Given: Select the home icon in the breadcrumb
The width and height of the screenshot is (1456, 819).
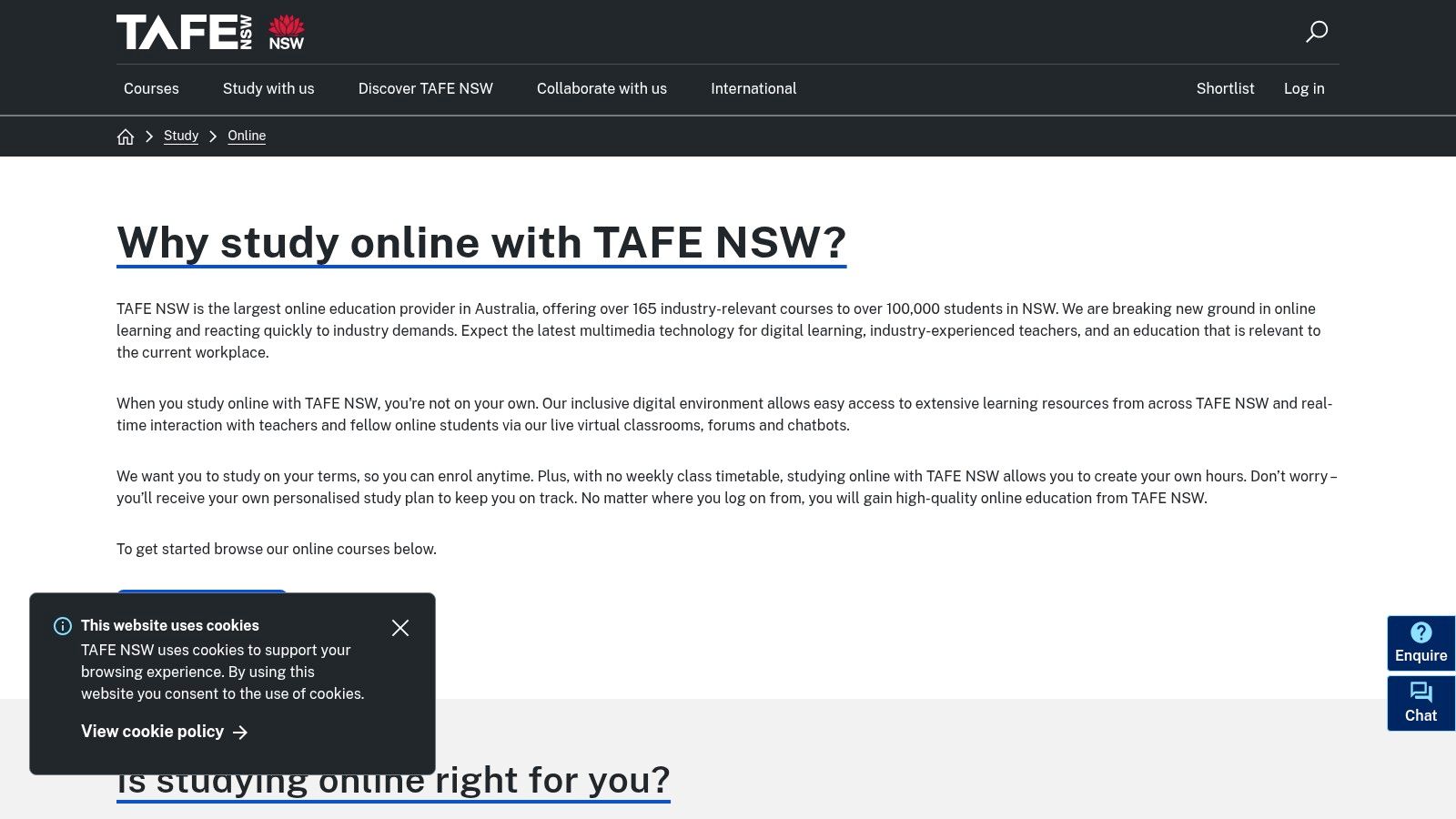Looking at the screenshot, I should pos(126,136).
